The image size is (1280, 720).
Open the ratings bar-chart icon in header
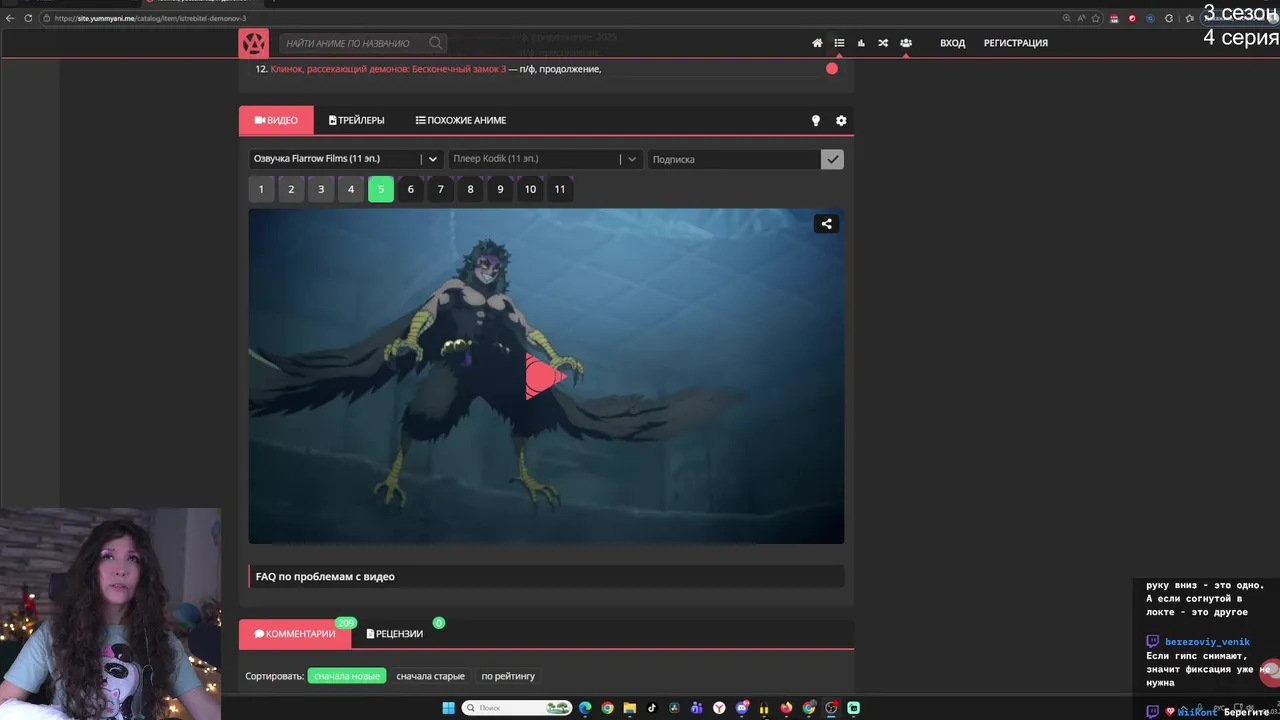coord(861,43)
